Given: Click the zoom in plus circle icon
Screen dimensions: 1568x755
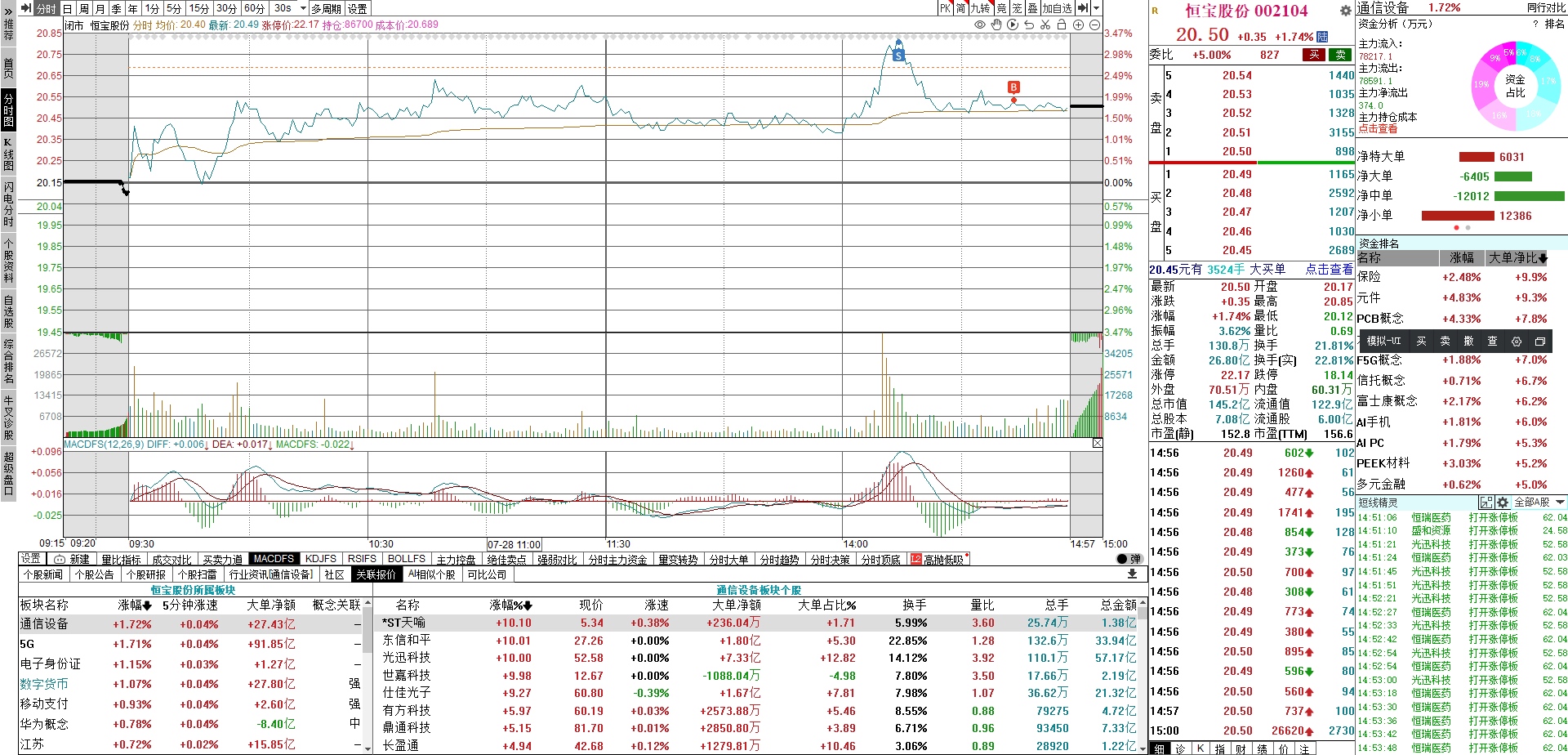Looking at the screenshot, I should (x=1078, y=25).
